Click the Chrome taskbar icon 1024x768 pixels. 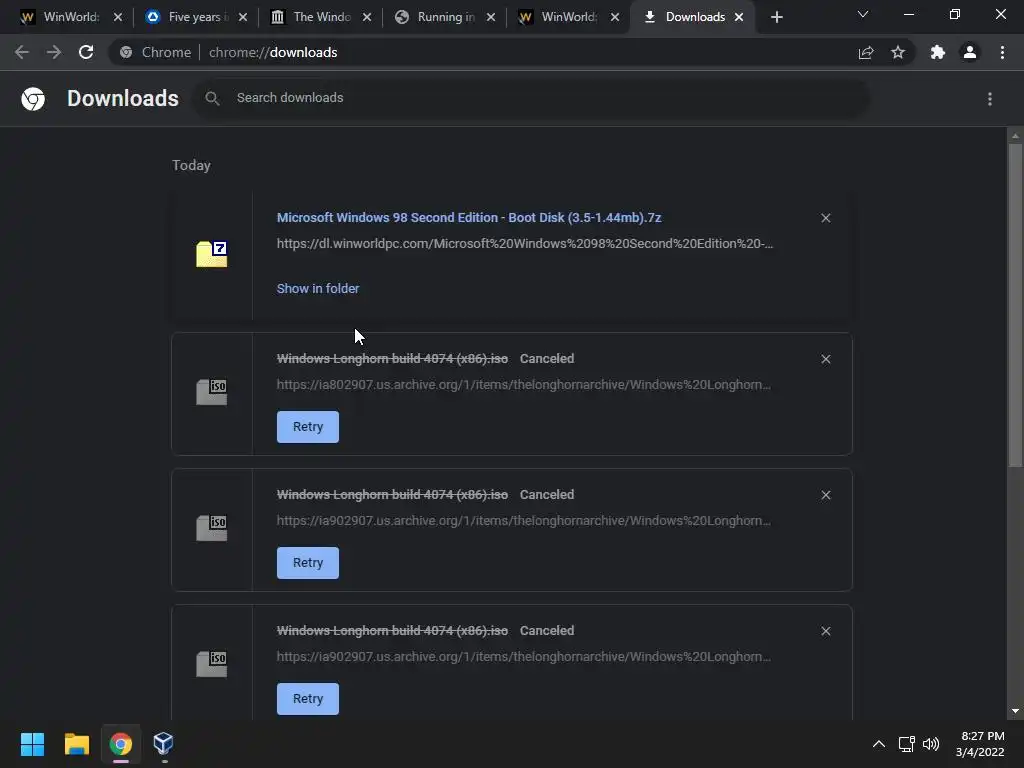click(121, 744)
